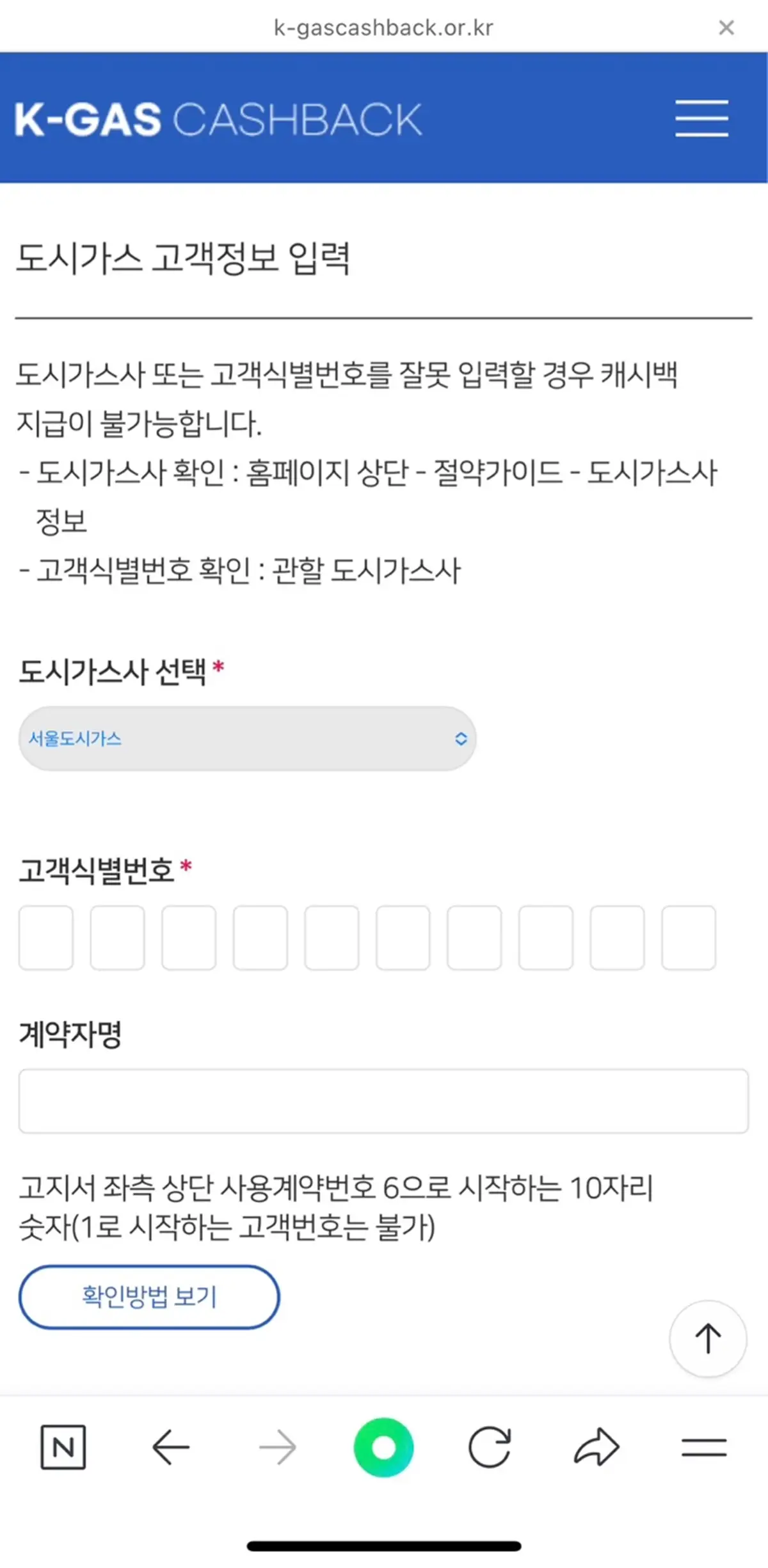Open the hamburger menu on the blue header
Image resolution: width=768 pixels, height=1568 pixels.
tap(701, 119)
